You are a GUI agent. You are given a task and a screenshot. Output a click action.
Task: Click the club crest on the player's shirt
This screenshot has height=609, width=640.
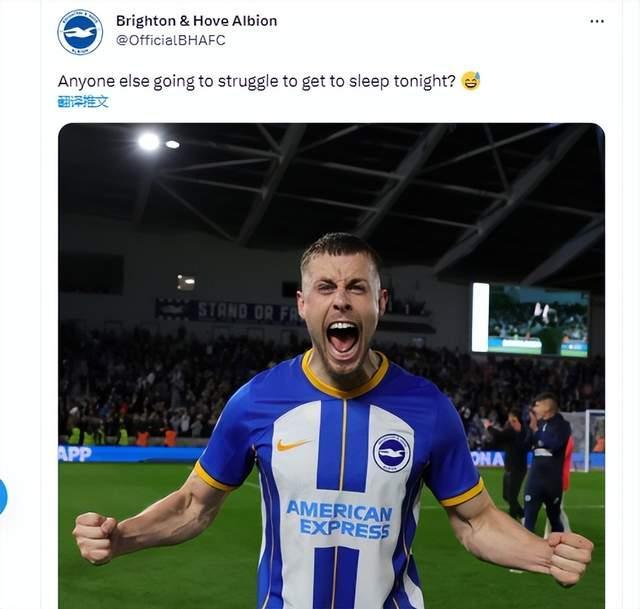391,453
